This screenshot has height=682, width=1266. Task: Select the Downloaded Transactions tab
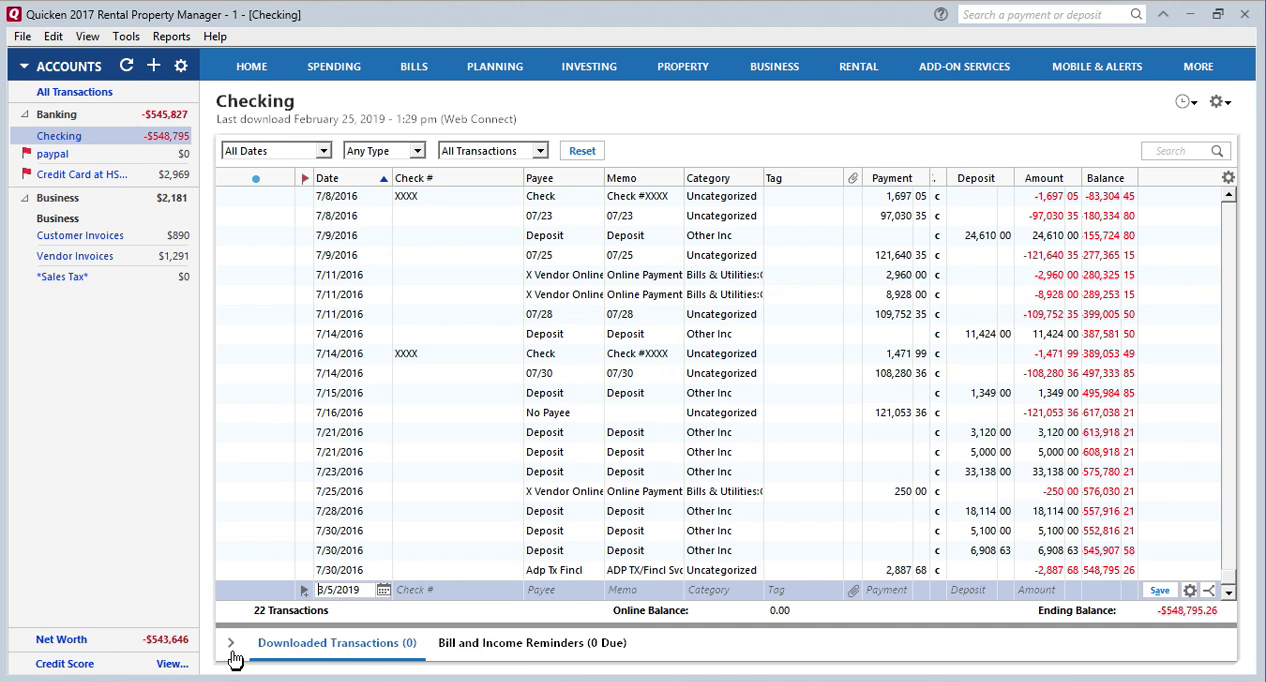point(337,643)
